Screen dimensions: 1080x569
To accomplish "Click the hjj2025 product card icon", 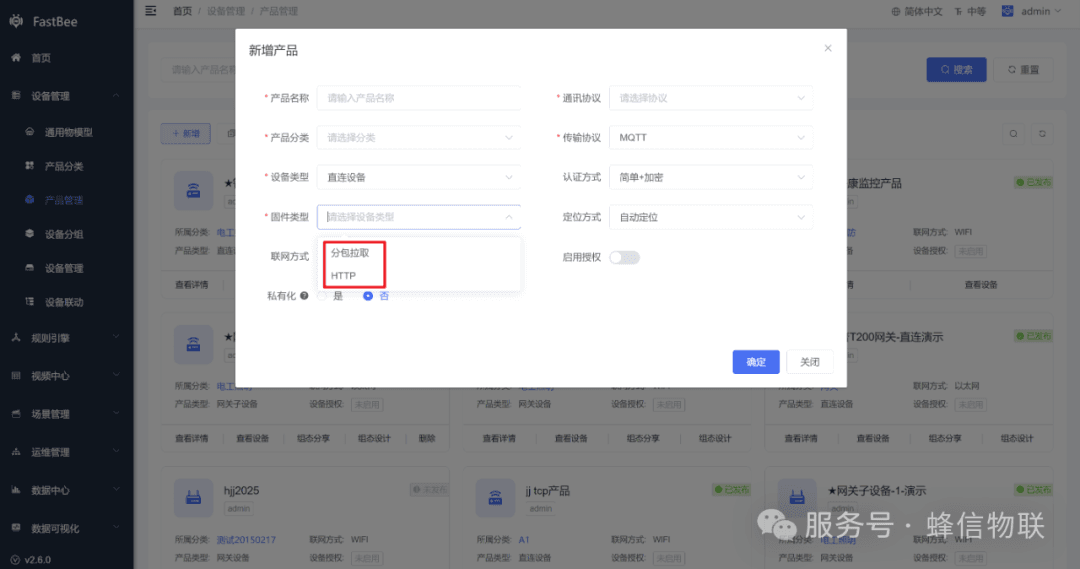I will click(x=194, y=497).
